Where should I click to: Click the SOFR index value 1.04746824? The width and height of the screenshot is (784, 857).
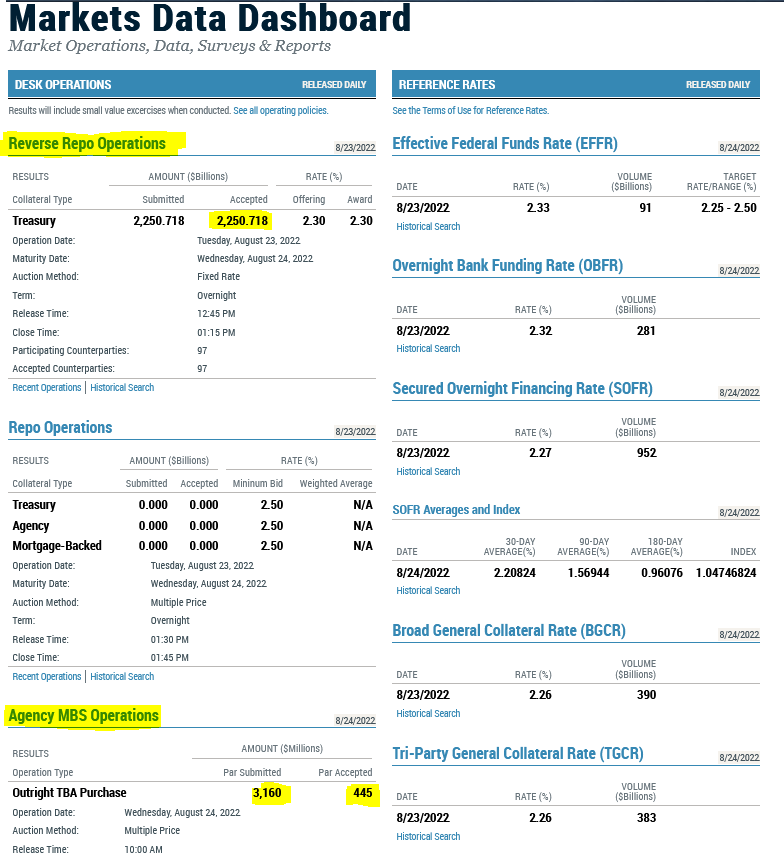point(726,573)
